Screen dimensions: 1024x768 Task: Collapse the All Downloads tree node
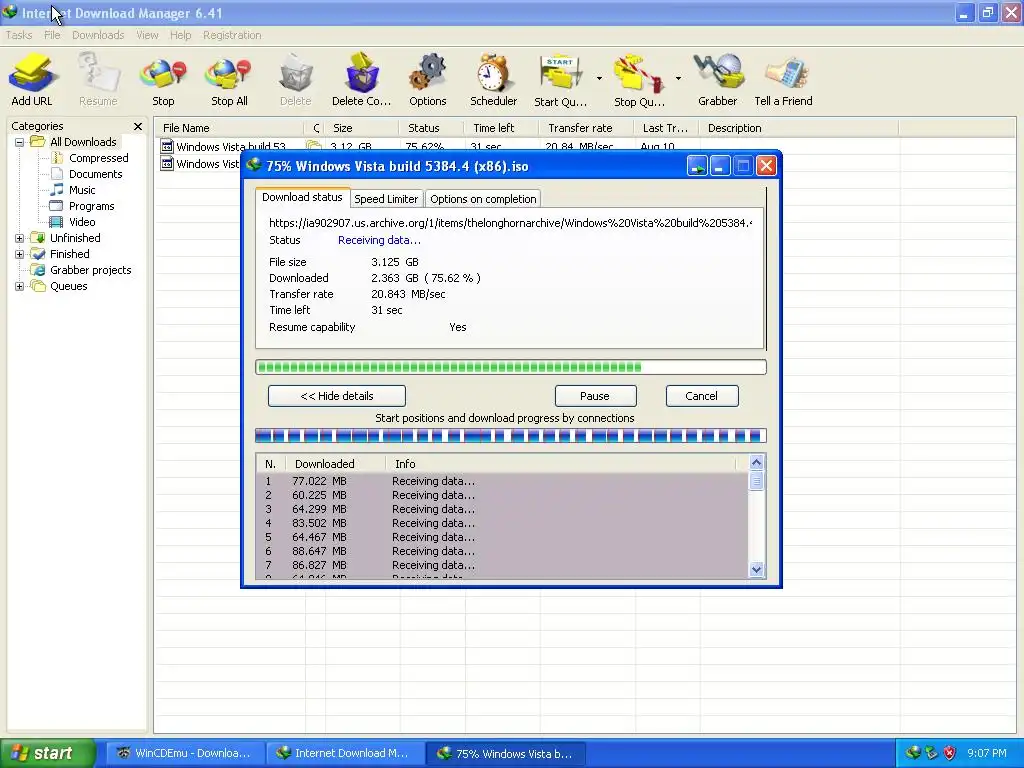pos(20,142)
